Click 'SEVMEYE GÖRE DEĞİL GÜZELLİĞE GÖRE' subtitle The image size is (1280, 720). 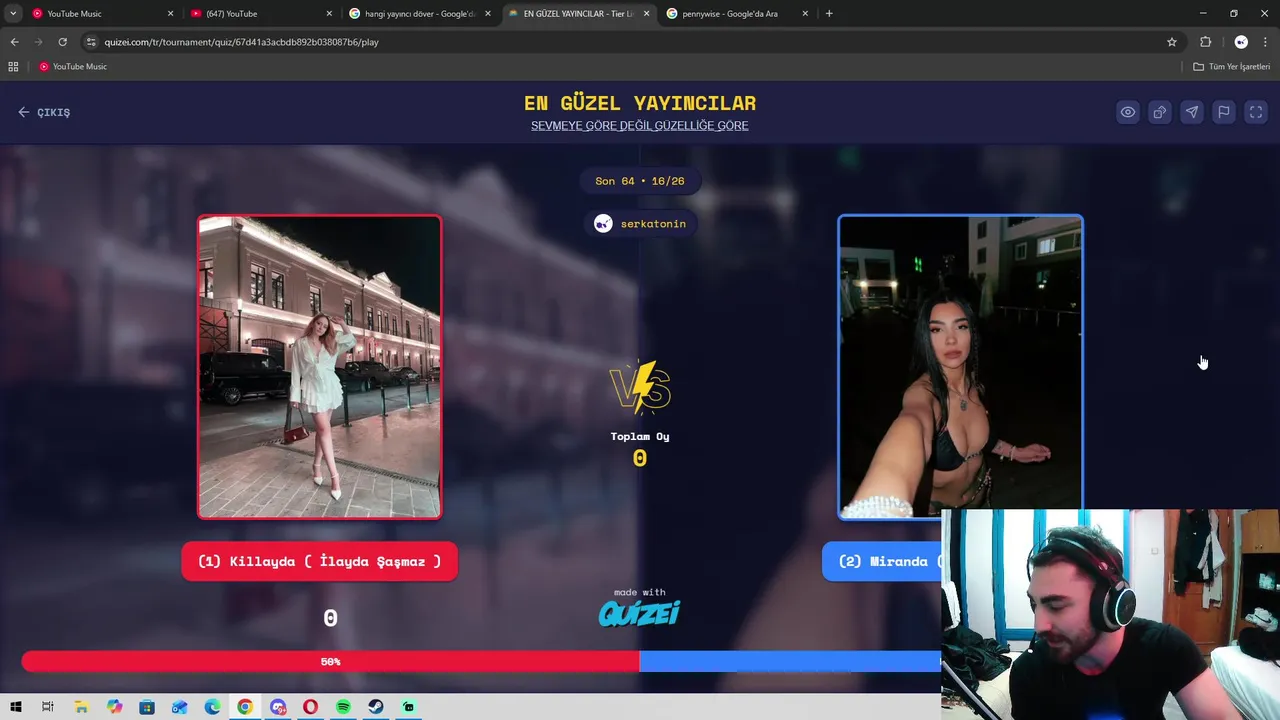pyautogui.click(x=640, y=126)
